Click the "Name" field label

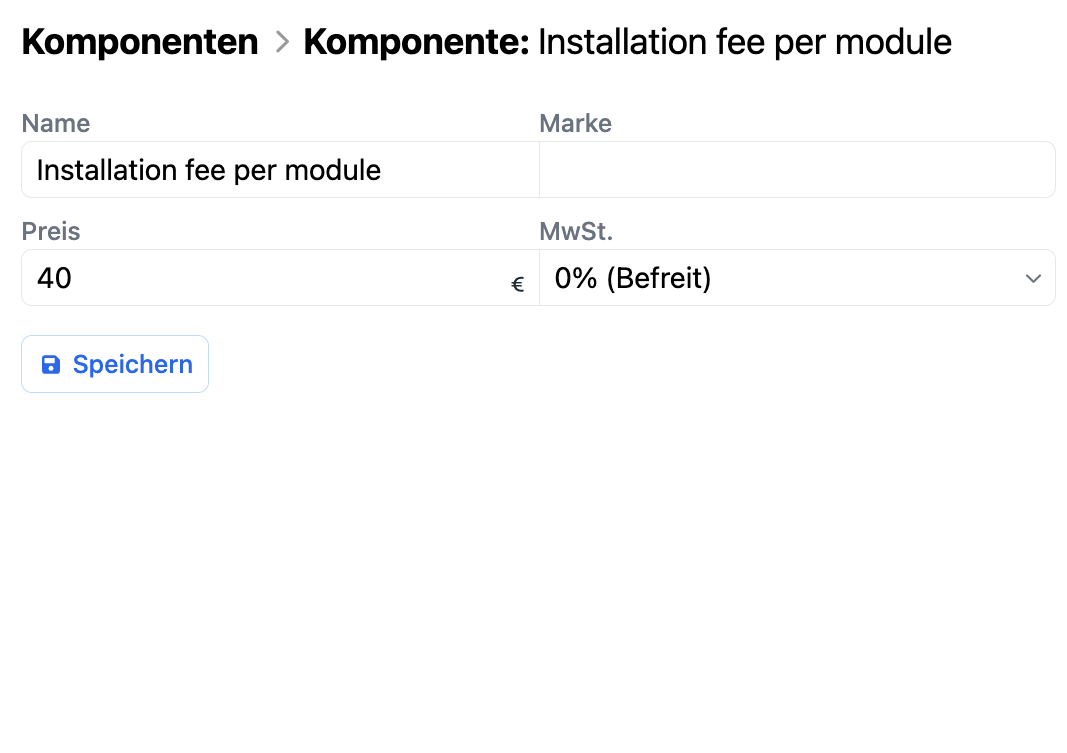pyautogui.click(x=56, y=124)
